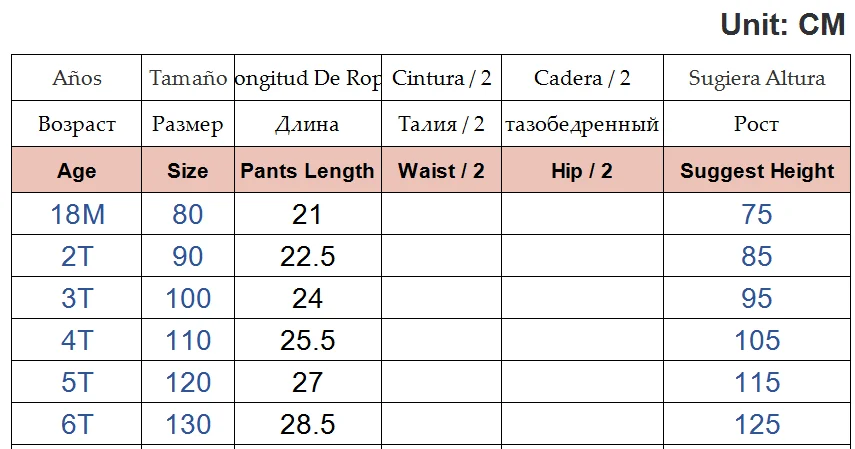
Task: Click the 'Size' column header
Action: click(187, 171)
